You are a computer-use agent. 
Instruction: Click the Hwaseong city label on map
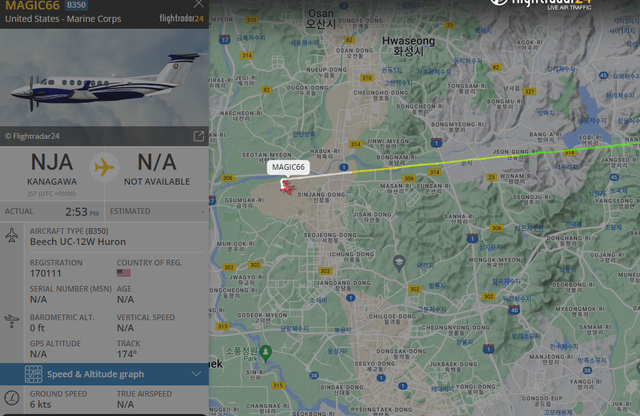[x=409, y=46]
